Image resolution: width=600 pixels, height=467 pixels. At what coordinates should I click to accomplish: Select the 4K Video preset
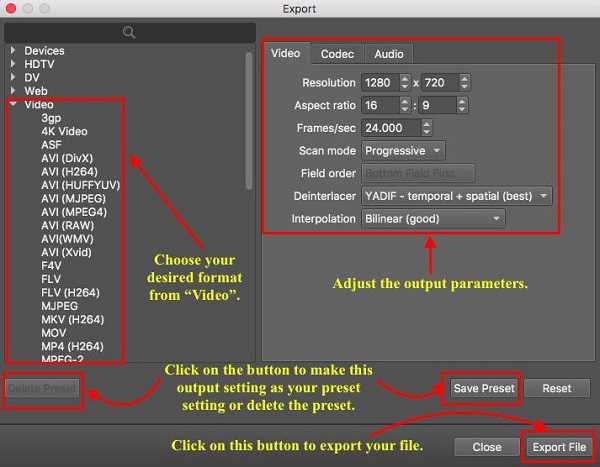[x=64, y=131]
